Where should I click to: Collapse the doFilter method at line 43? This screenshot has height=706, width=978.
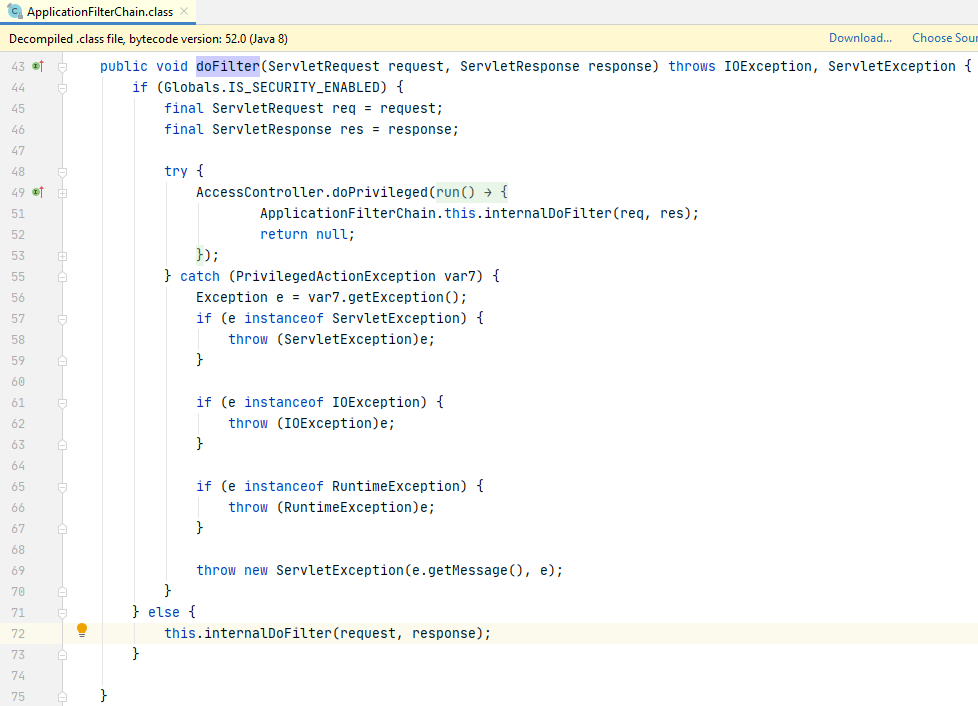coord(62,67)
